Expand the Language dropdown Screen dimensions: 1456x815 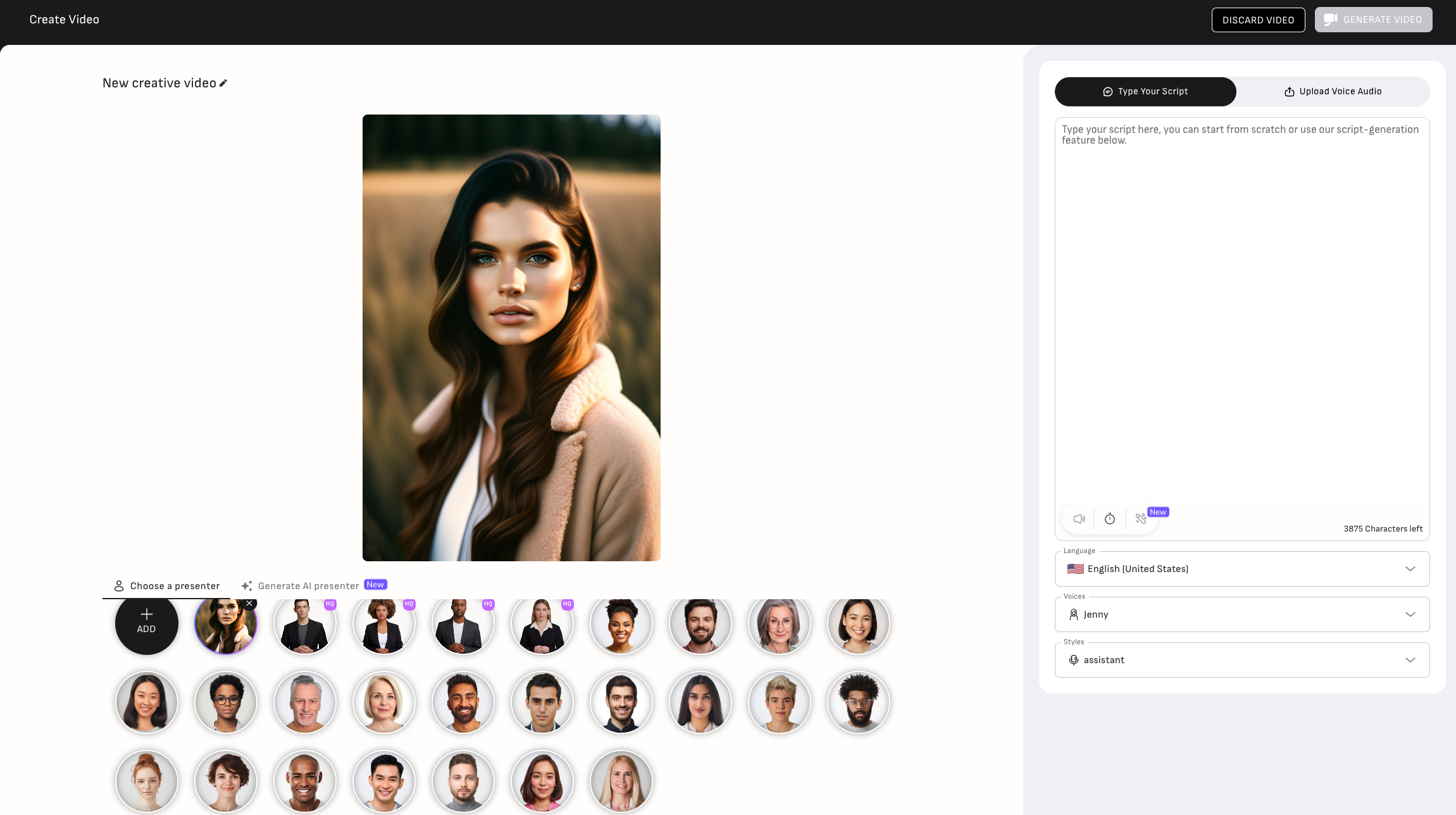[x=1241, y=569]
